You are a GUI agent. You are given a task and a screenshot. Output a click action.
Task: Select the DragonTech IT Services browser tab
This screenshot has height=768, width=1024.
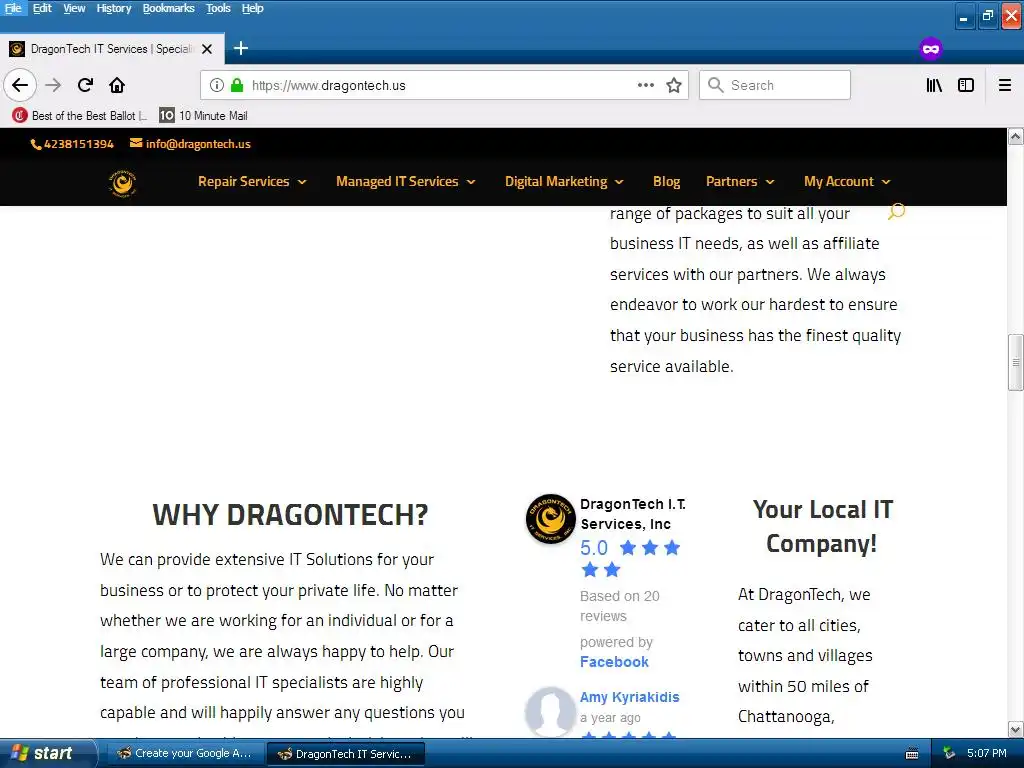coord(111,49)
